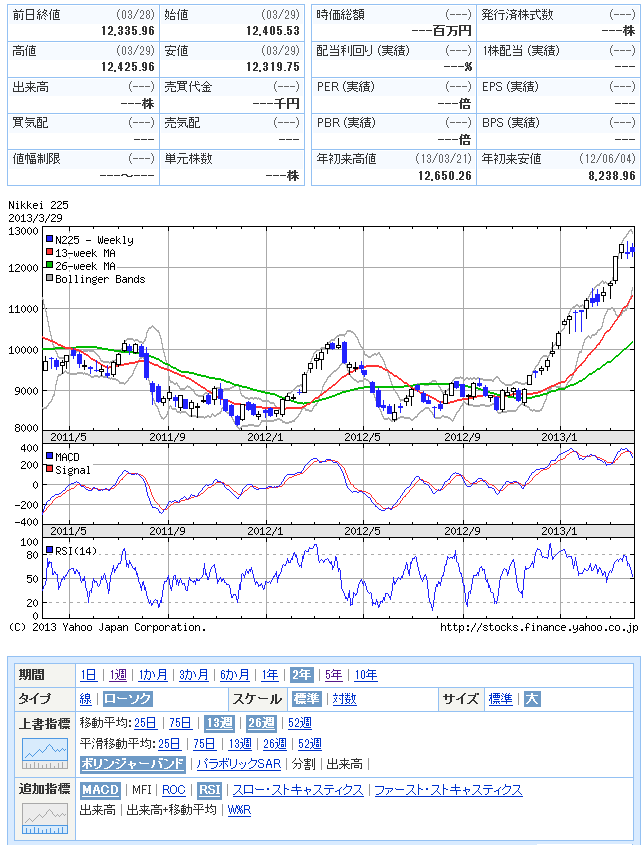The width and height of the screenshot is (642, 845).
Task: Set chart type to 線
Action: [86, 699]
